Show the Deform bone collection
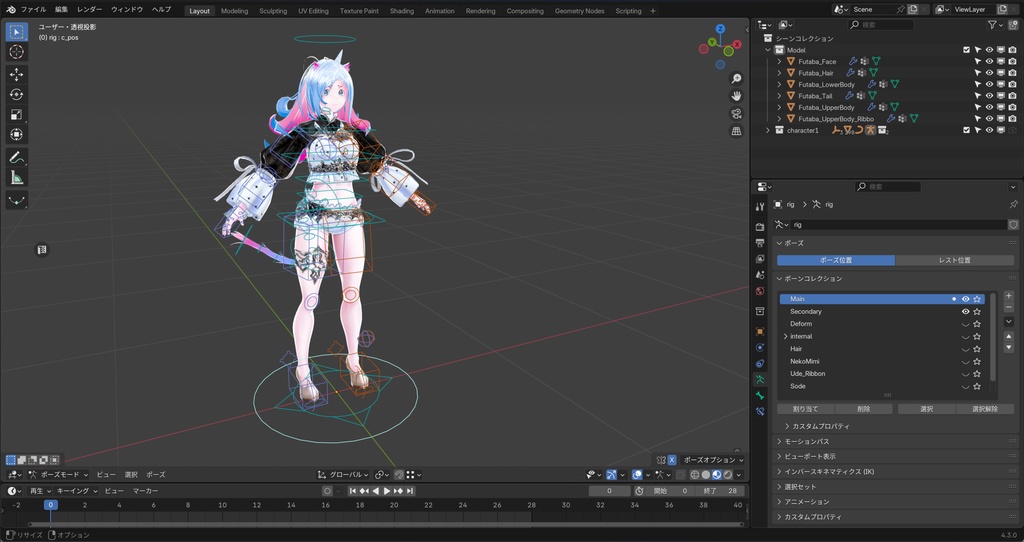This screenshot has height=542, width=1024. (x=965, y=325)
